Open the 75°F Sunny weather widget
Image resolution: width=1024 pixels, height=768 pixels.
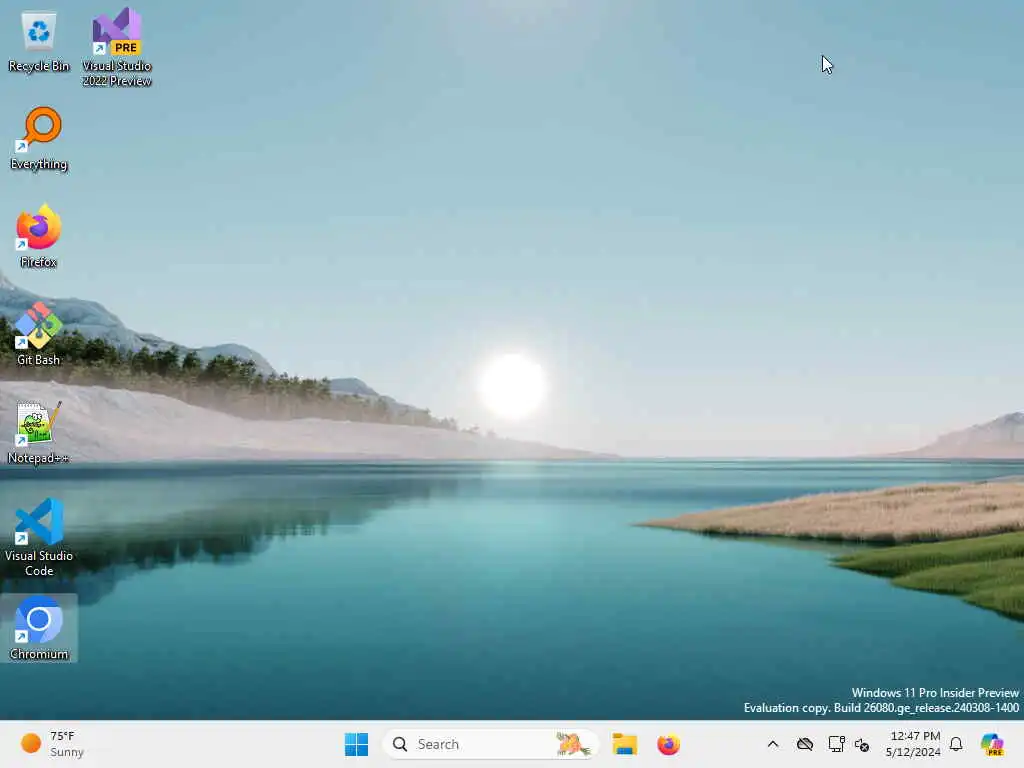point(53,744)
